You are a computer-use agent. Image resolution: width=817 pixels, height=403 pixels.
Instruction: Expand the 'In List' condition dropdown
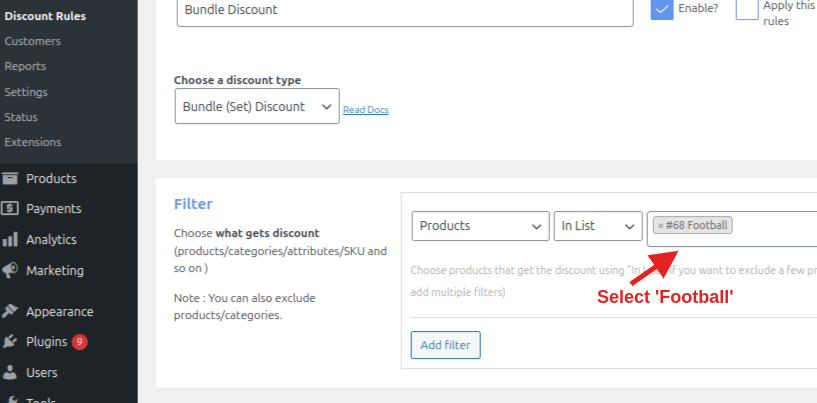pyautogui.click(x=598, y=226)
